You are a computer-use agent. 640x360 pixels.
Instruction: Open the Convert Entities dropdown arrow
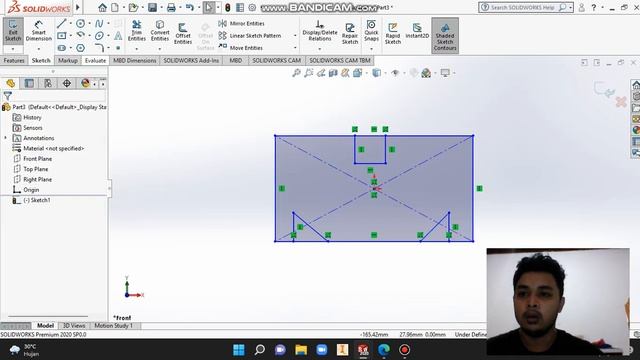tap(160, 49)
